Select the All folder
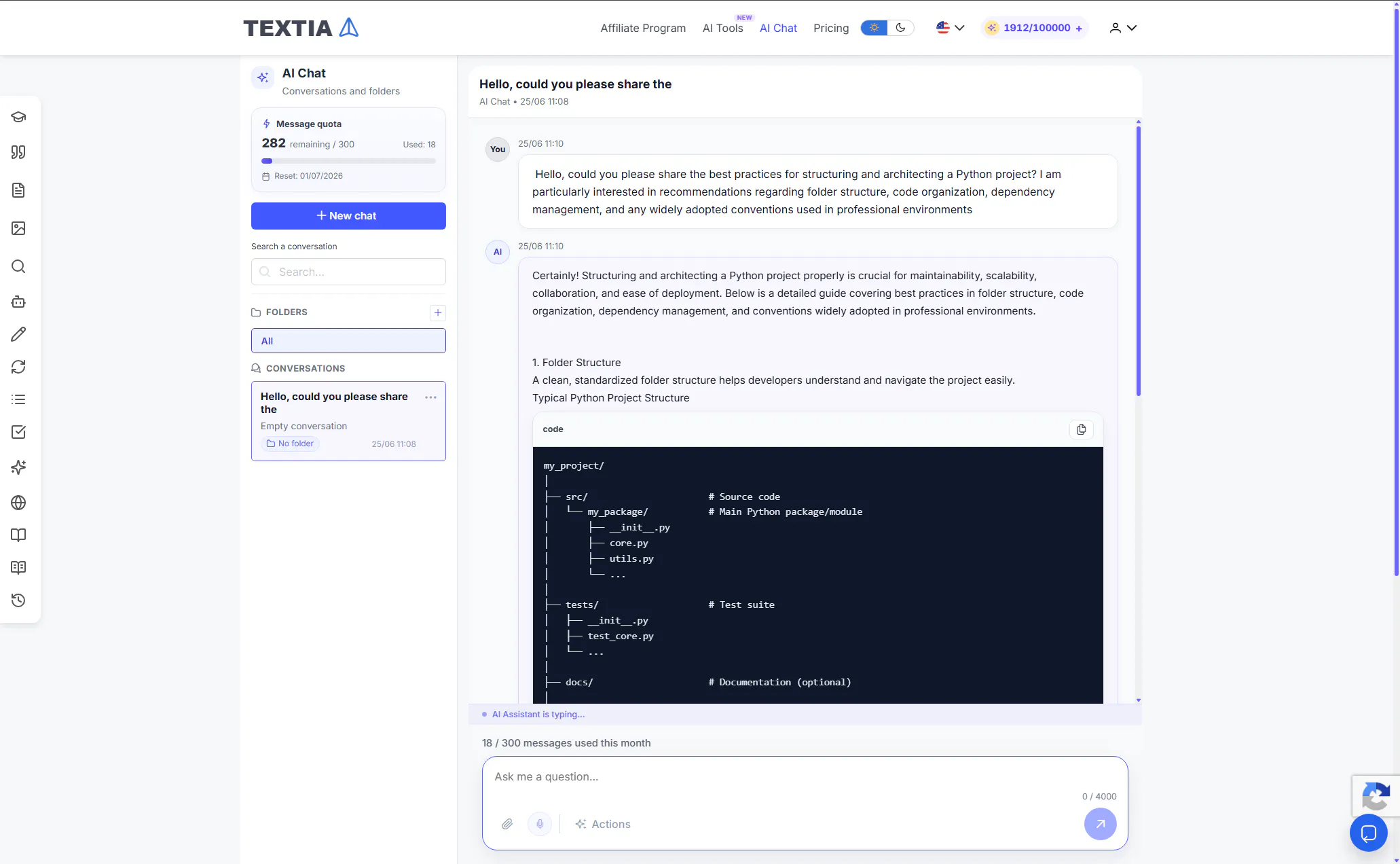Viewport: 1400px width, 864px height. (348, 341)
